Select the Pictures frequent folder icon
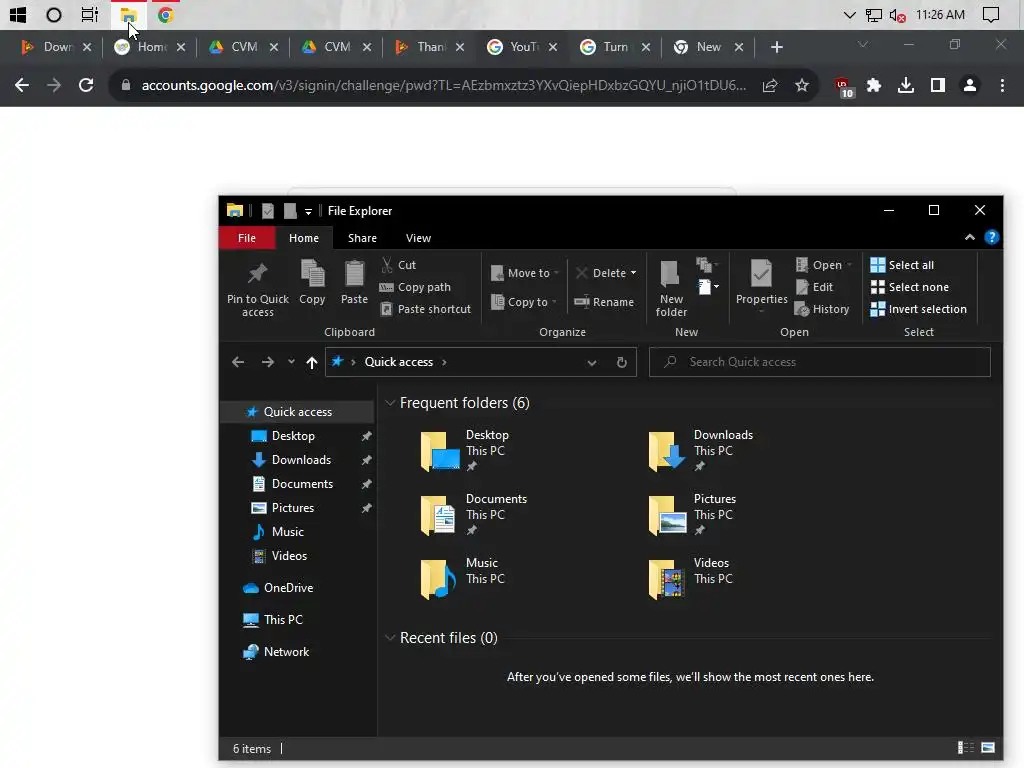Image resolution: width=1024 pixels, height=768 pixels. point(667,515)
